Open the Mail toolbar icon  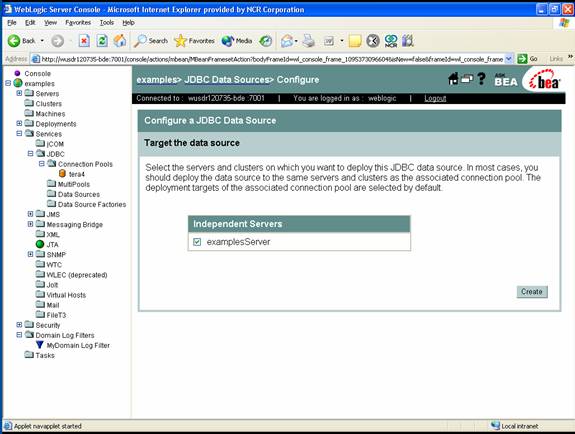coord(288,41)
